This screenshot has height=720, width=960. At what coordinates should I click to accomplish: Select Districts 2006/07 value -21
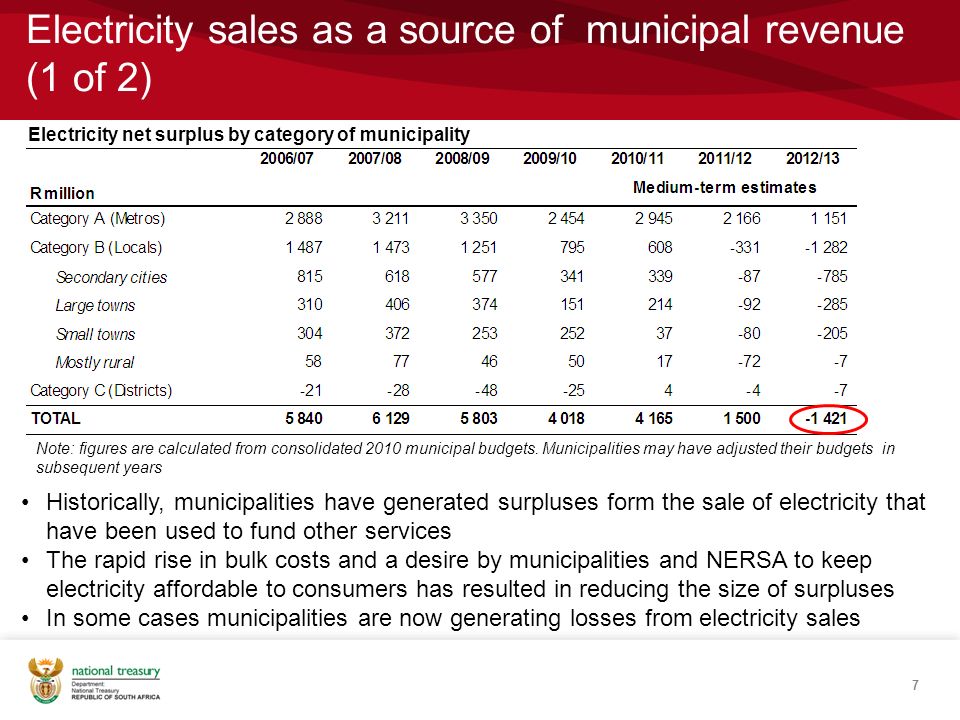pos(311,390)
